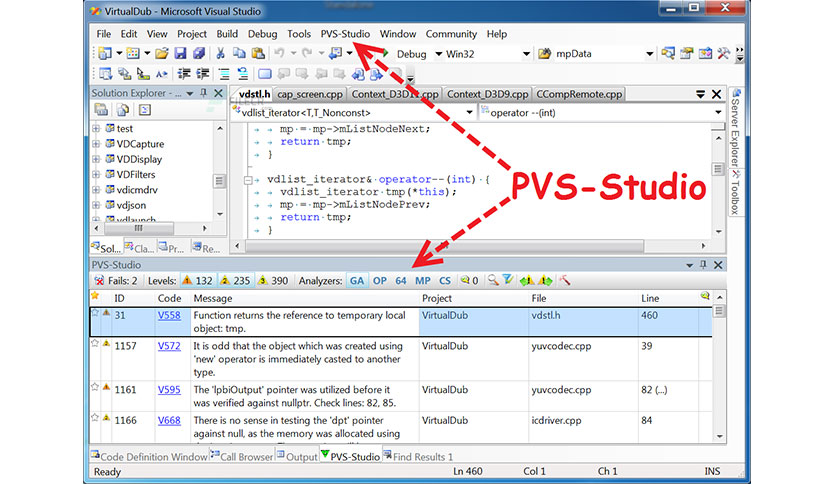
Task: Toggle the MP analyzer filter
Action: 423,280
